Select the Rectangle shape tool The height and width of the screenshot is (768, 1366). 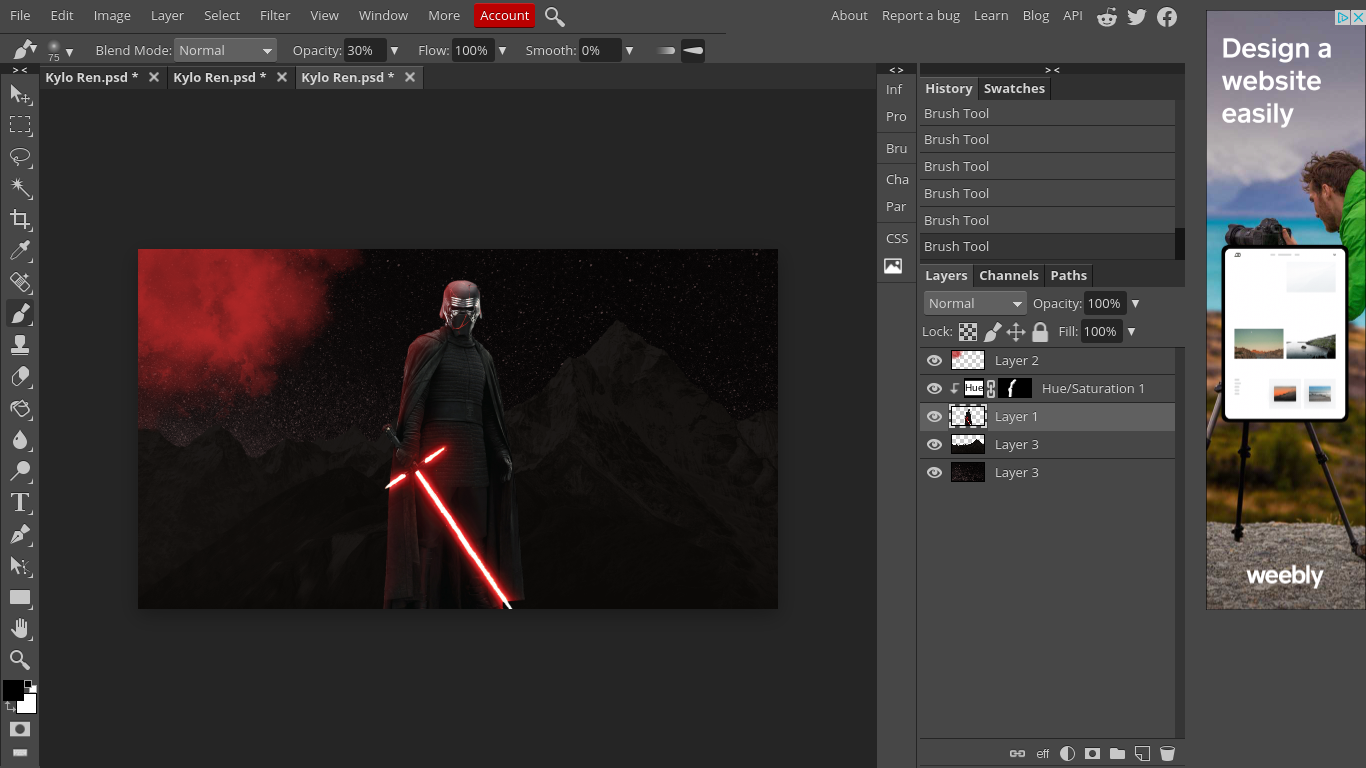[20, 598]
